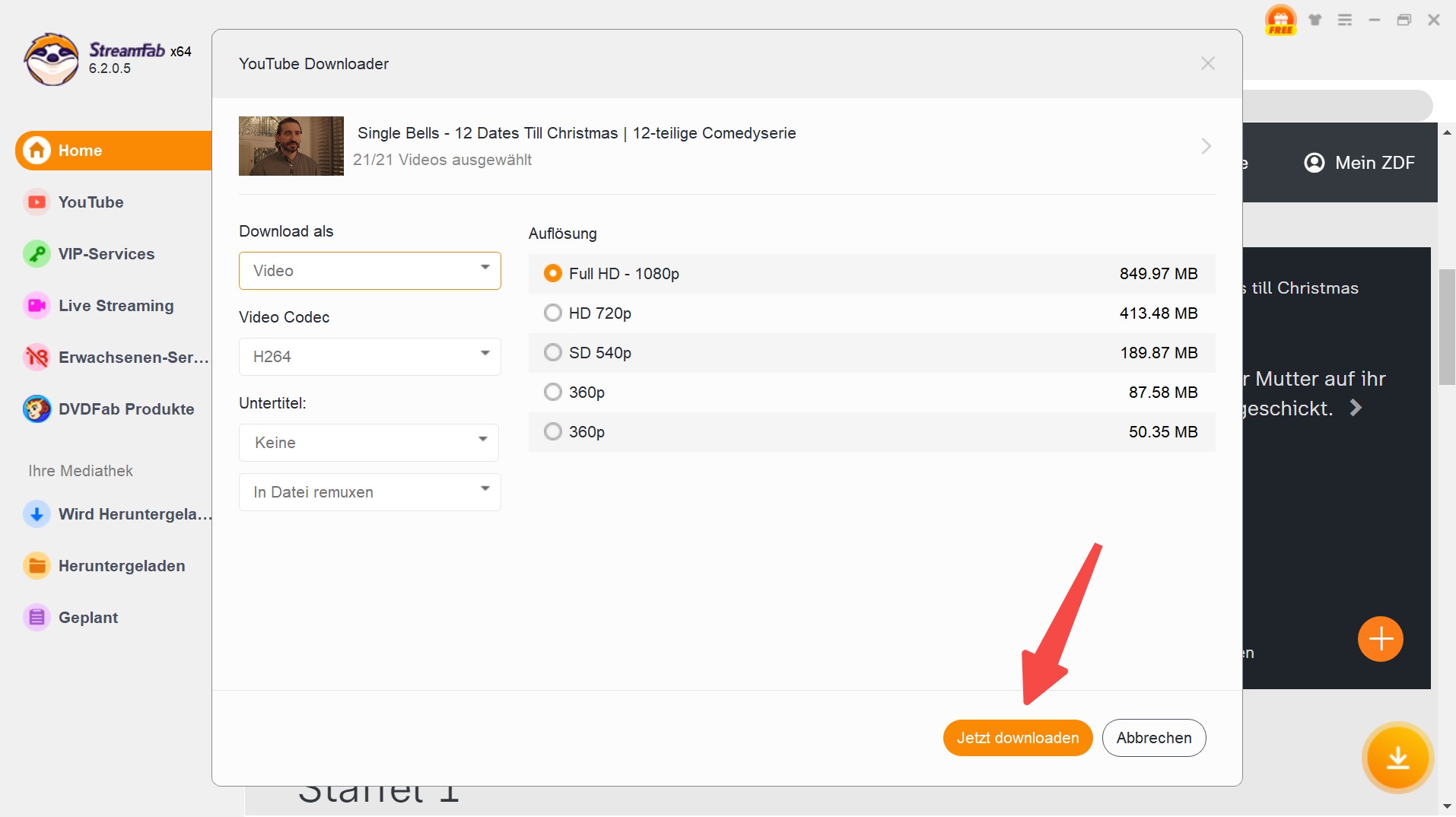Click the free gift shop icon

(x=1281, y=20)
